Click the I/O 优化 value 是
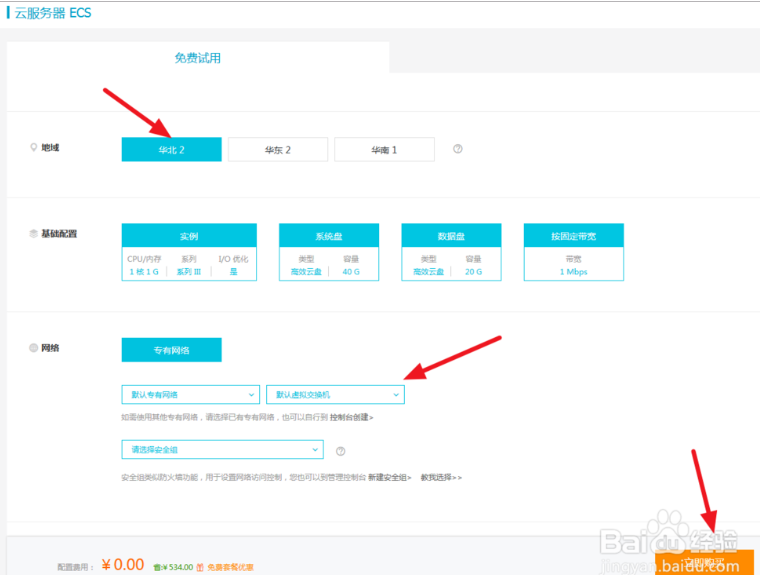Viewport: 760px width, 575px height. pyautogui.click(x=234, y=272)
